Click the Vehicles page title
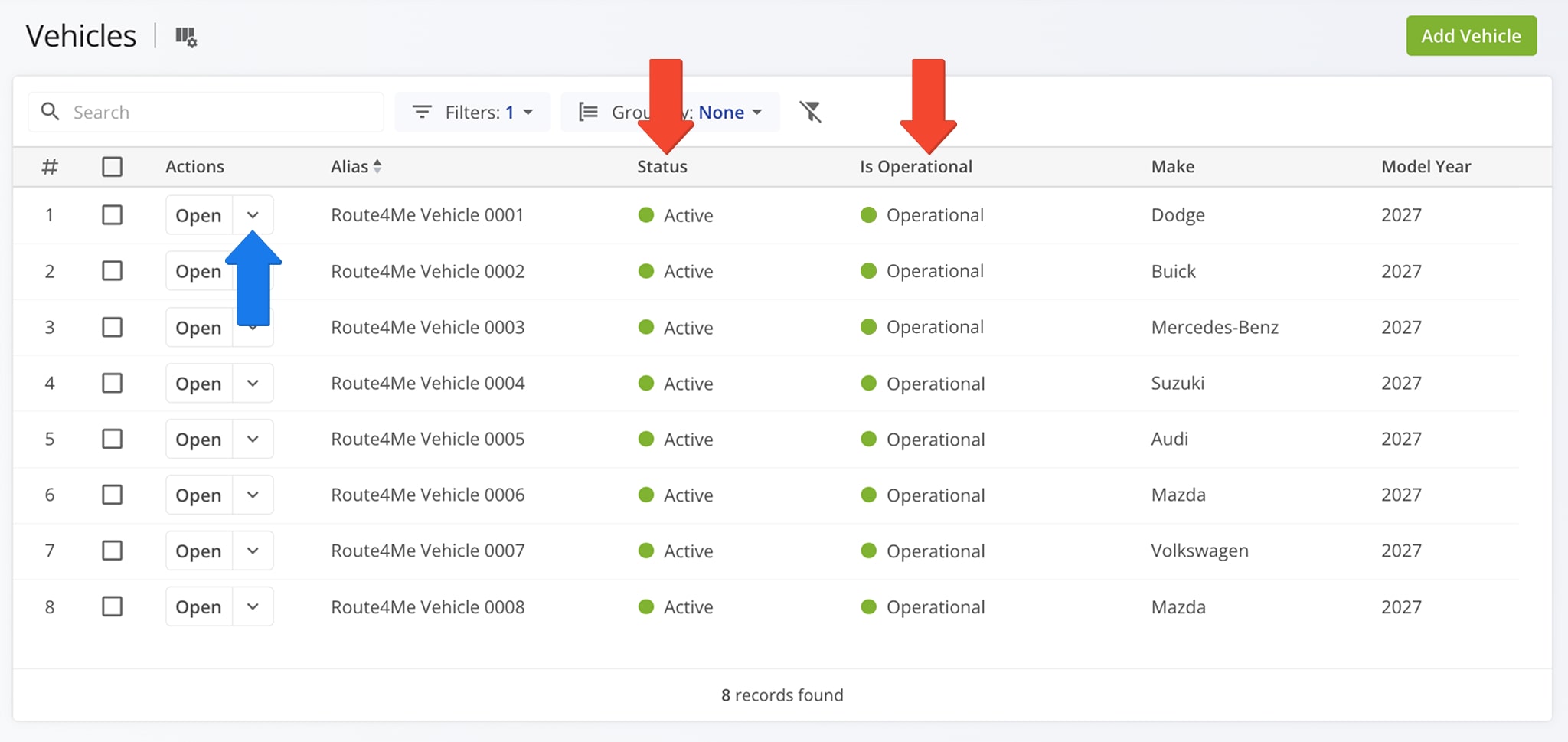Image resolution: width=1568 pixels, height=742 pixels. pyautogui.click(x=81, y=36)
